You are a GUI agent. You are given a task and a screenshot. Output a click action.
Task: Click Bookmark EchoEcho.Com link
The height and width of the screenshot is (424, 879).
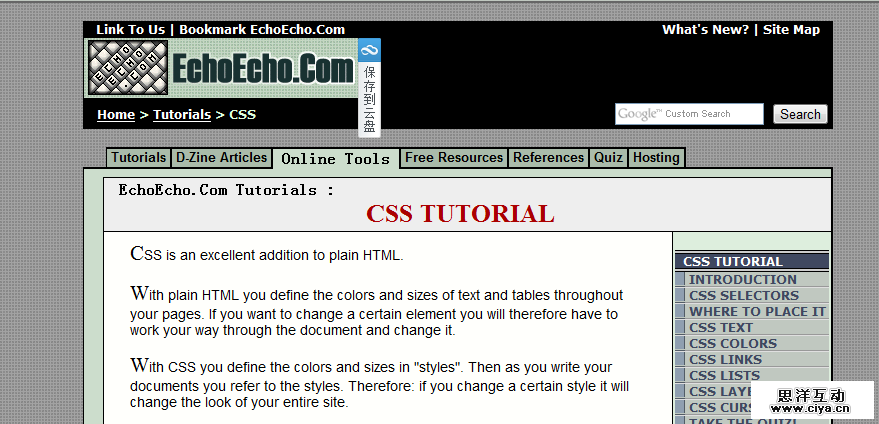click(262, 30)
